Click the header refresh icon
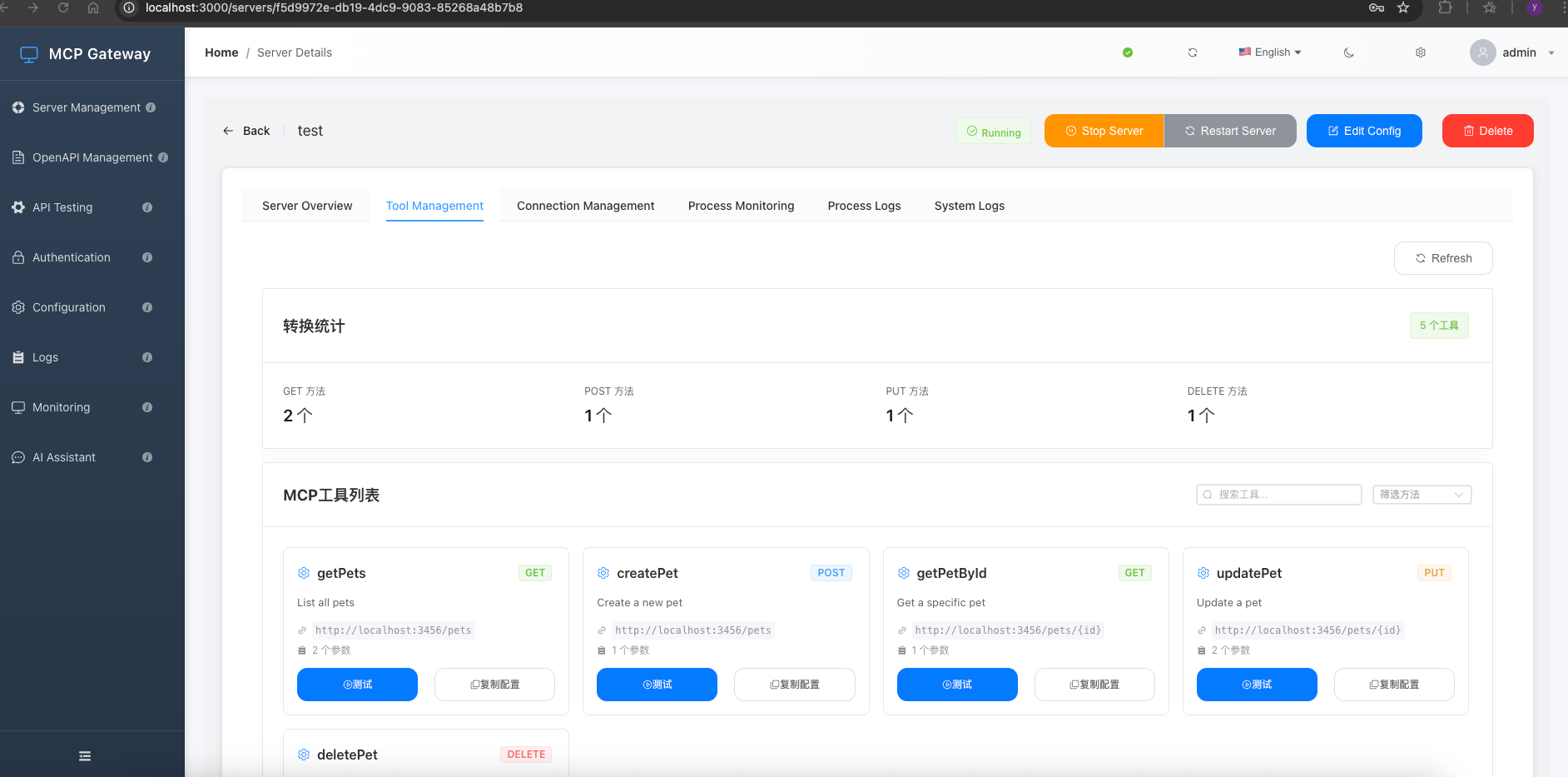The width and height of the screenshot is (1568, 777). [x=1193, y=52]
